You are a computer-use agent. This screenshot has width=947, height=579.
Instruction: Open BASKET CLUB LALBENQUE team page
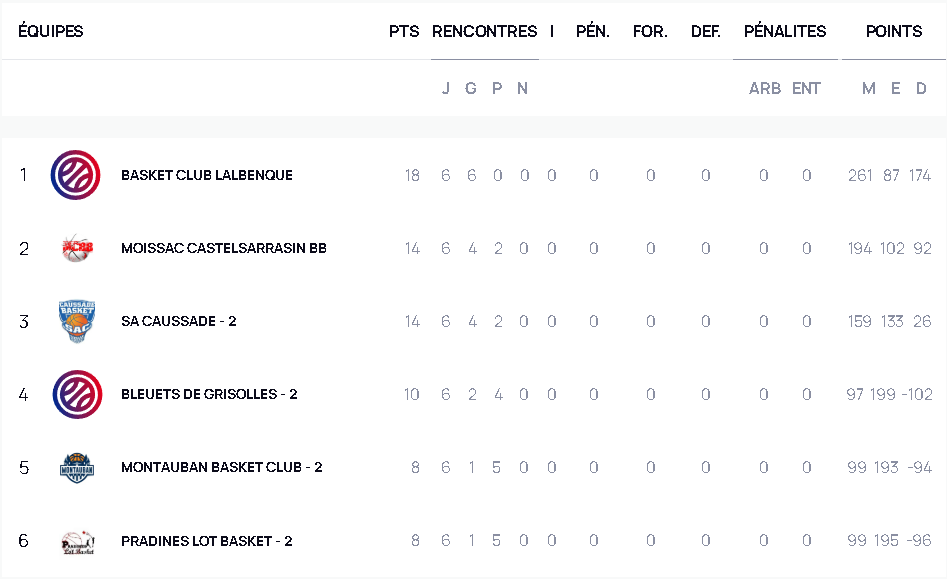pyautogui.click(x=207, y=175)
